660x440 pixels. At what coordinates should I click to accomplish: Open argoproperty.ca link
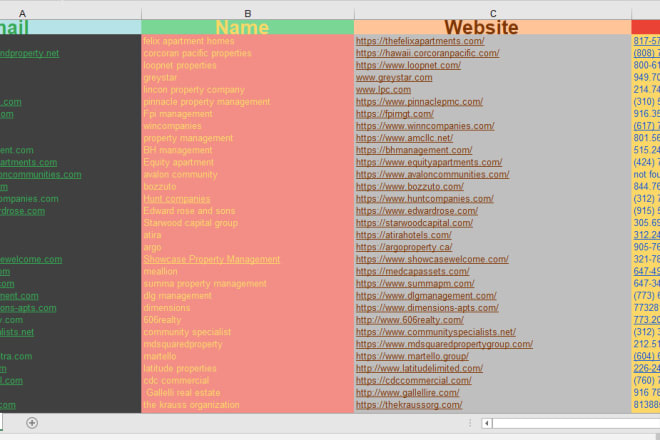click(404, 247)
